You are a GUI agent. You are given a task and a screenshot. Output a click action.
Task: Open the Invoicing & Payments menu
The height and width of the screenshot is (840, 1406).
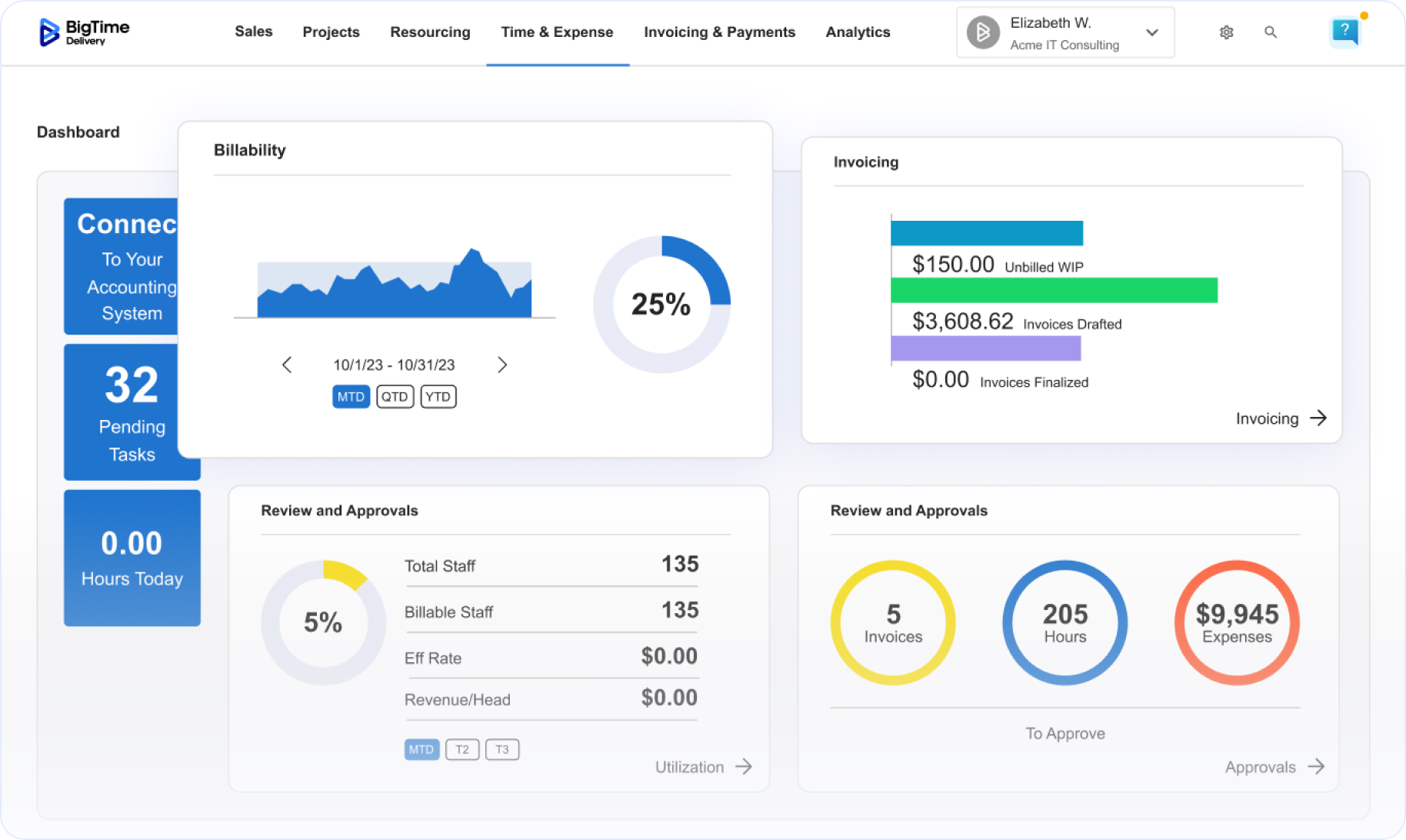(719, 32)
